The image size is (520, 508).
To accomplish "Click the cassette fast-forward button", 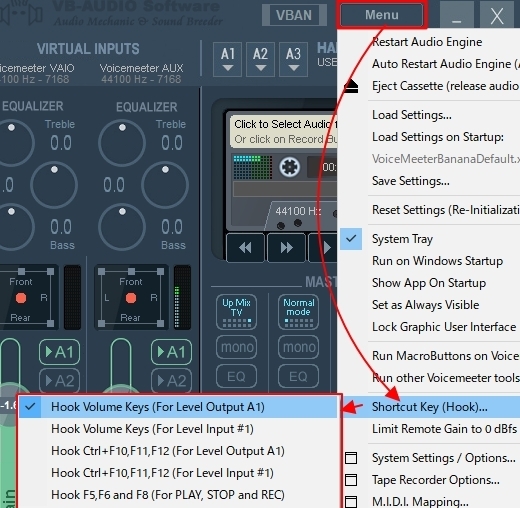I will click(x=286, y=248).
